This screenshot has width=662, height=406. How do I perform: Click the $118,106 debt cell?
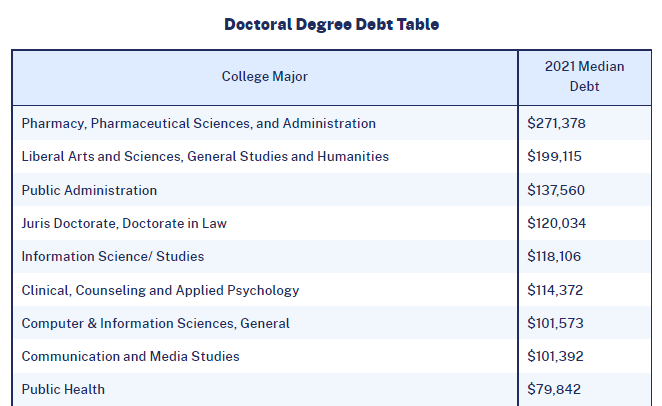[x=555, y=257]
